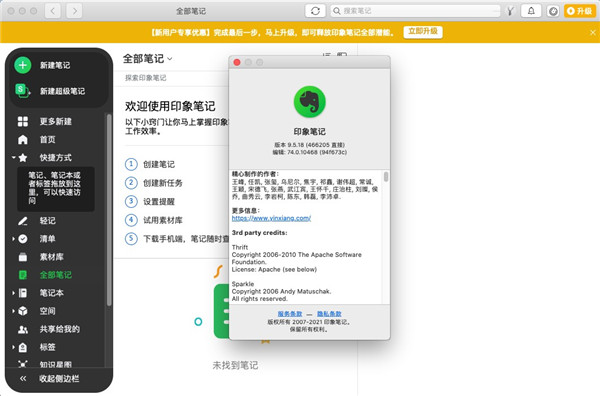Dismiss the yellow promotion banner

click(592, 33)
